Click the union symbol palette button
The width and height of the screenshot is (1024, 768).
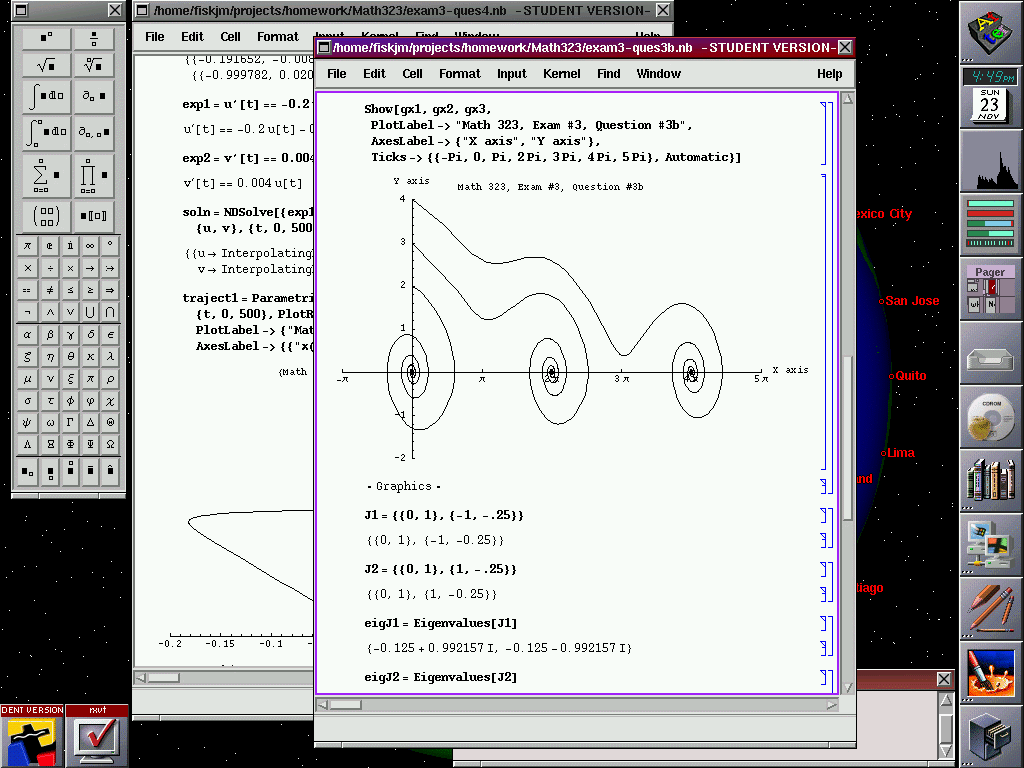click(90, 312)
